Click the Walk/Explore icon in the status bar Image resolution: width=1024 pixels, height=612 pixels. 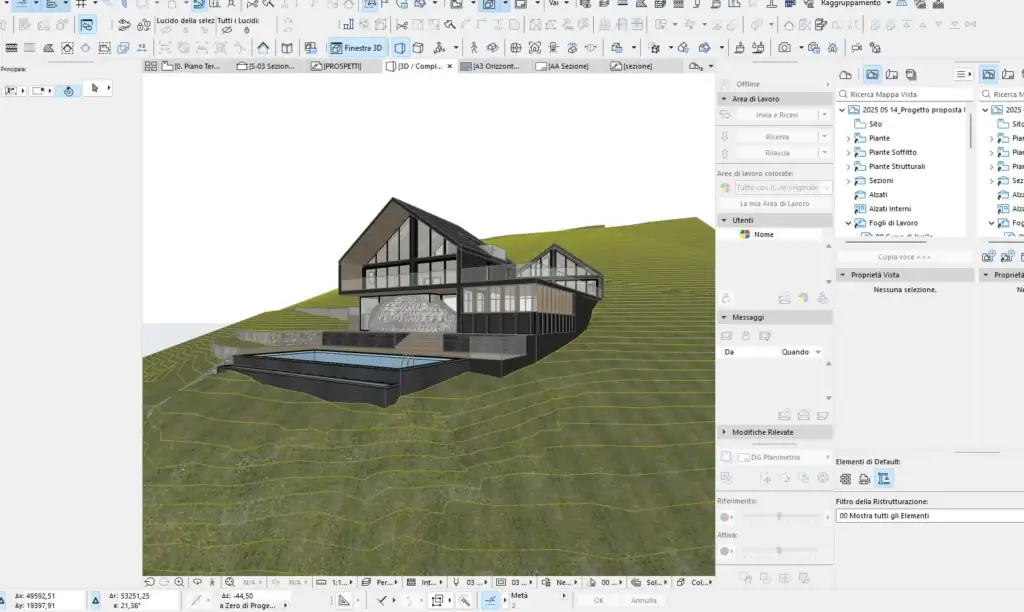point(212,582)
